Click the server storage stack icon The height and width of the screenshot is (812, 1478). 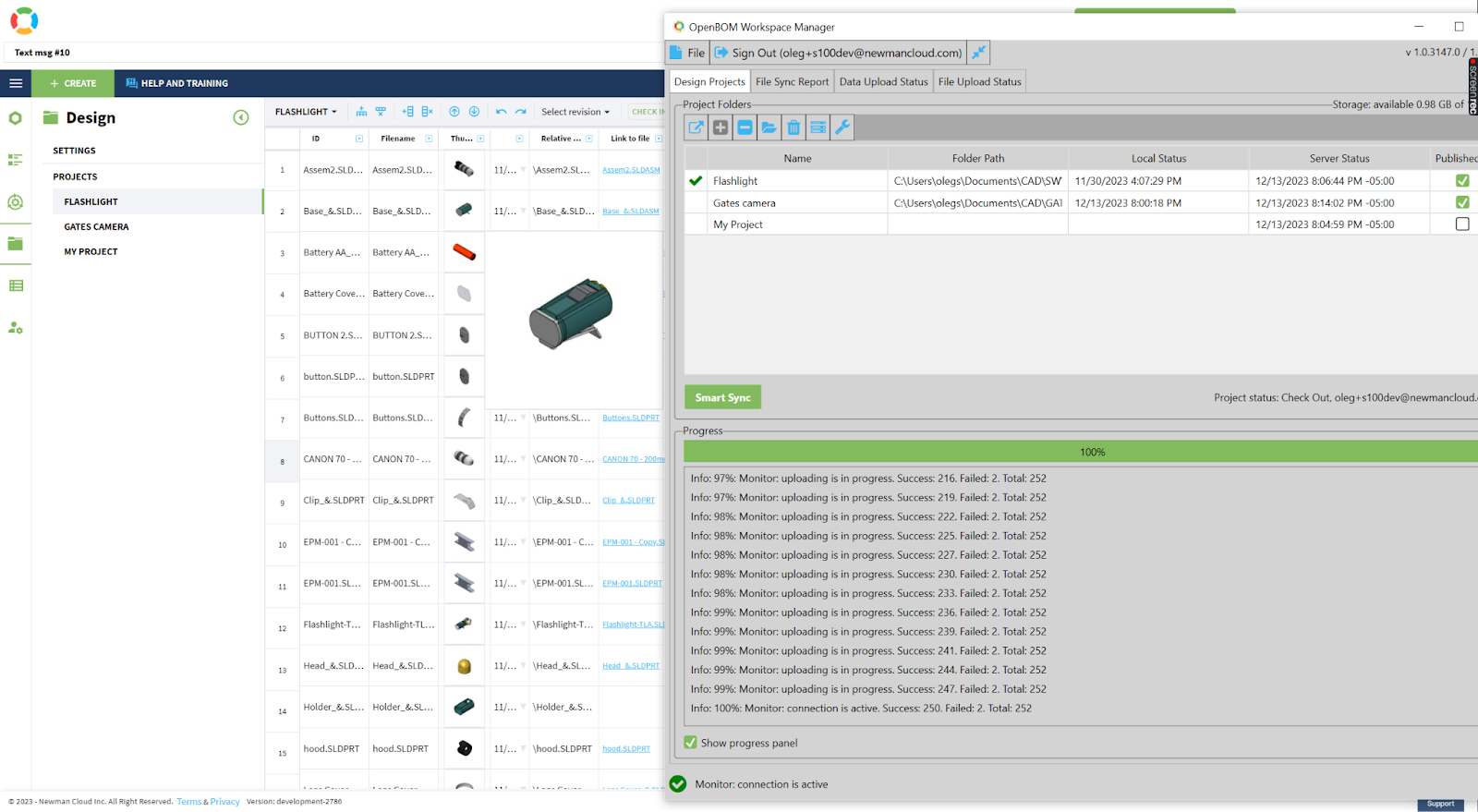[818, 127]
